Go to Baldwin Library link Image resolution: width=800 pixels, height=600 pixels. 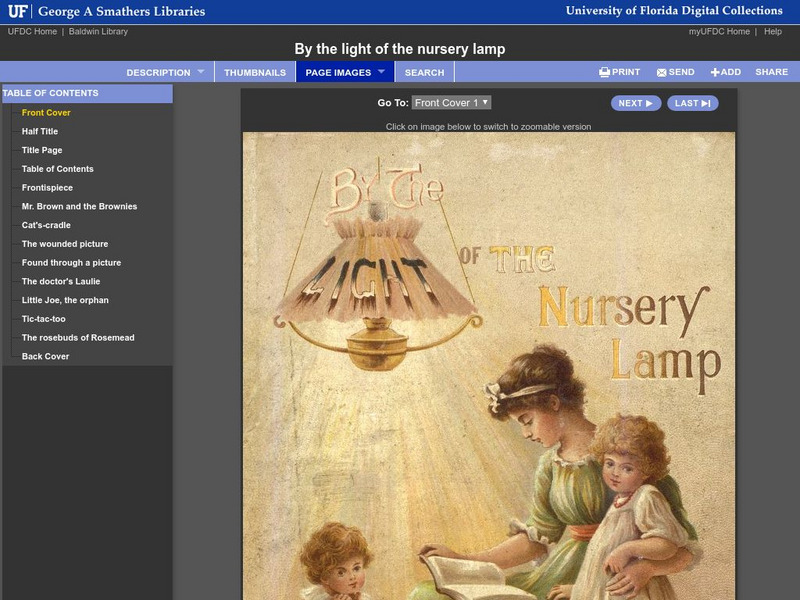point(98,32)
